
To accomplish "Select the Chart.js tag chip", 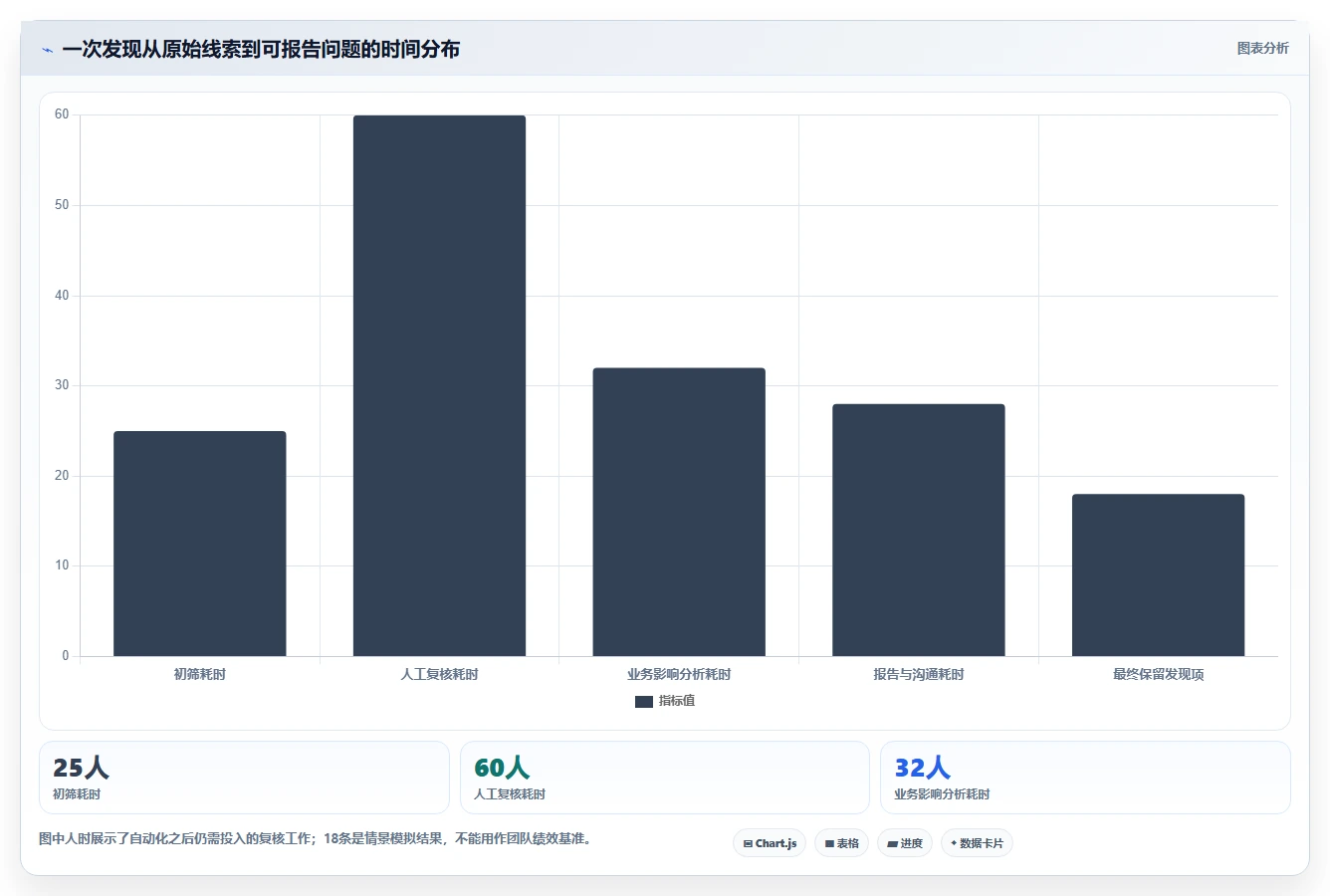I will coord(770,843).
